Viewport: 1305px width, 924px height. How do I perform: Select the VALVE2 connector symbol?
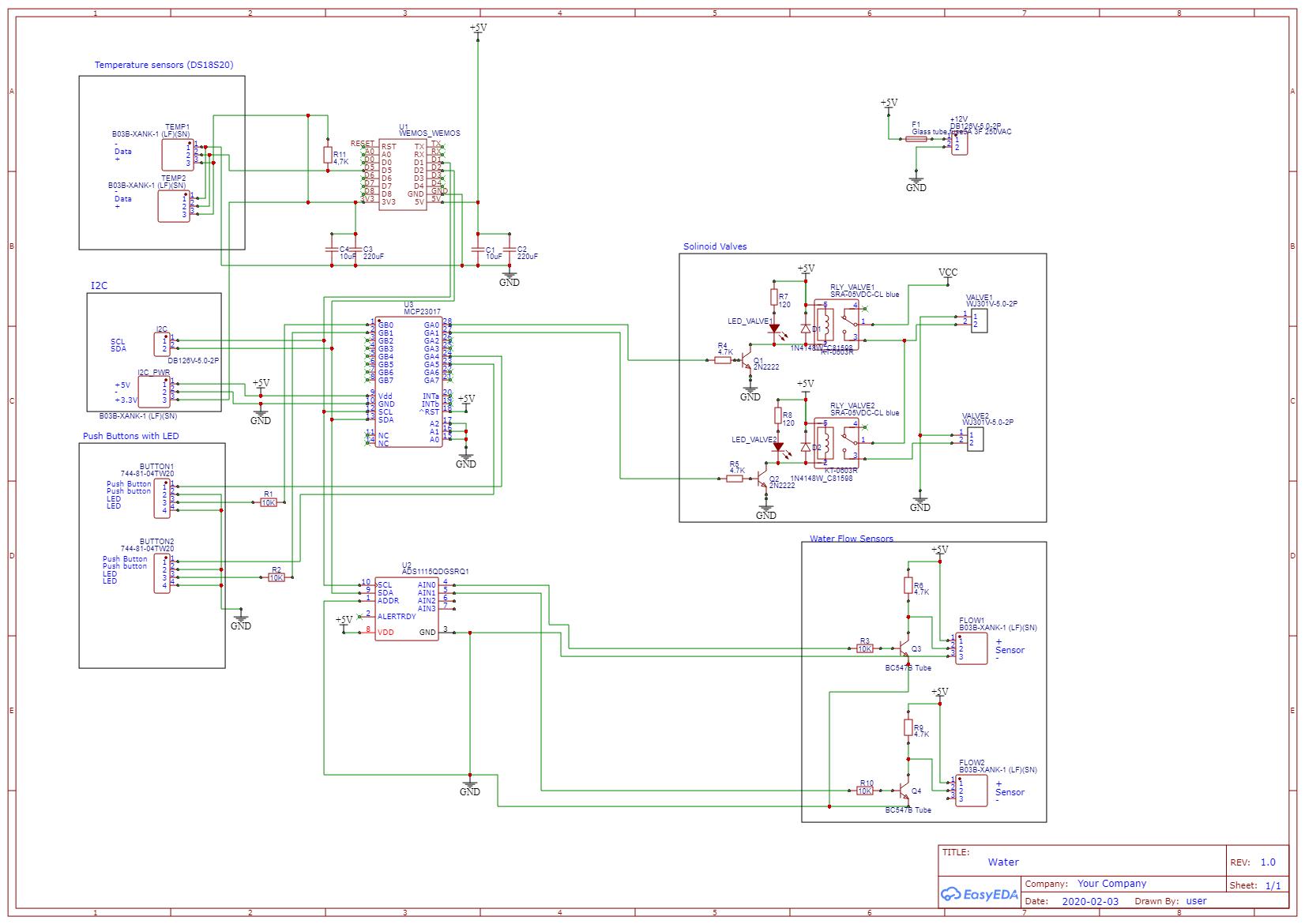[975, 439]
